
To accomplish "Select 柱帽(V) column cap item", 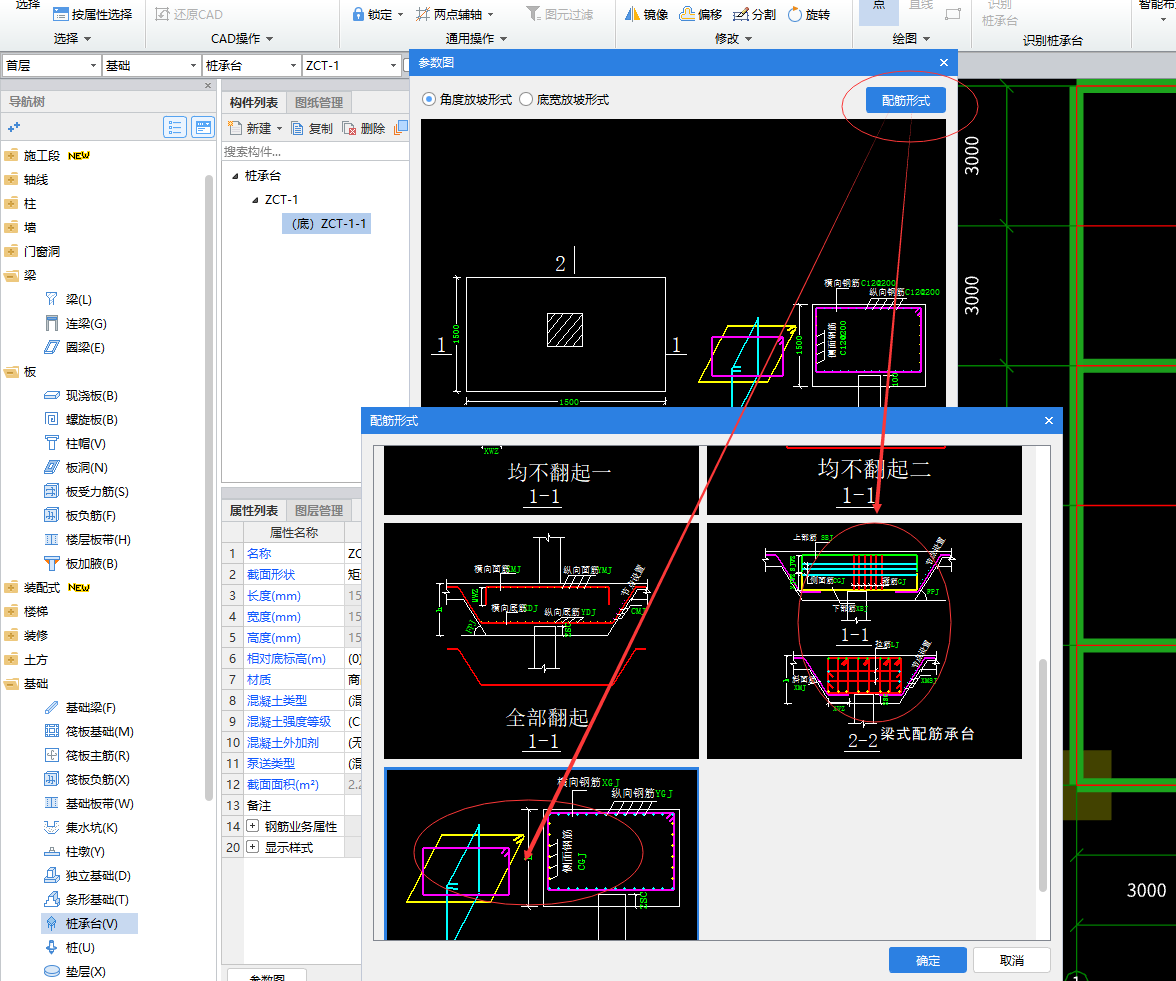I will (75, 443).
